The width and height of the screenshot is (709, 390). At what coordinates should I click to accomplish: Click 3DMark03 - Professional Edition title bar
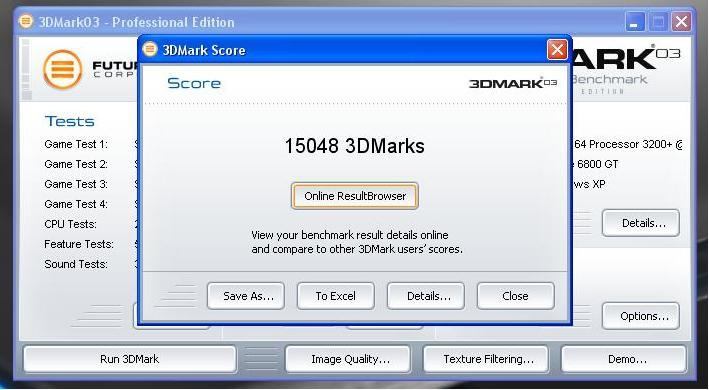[354, 22]
